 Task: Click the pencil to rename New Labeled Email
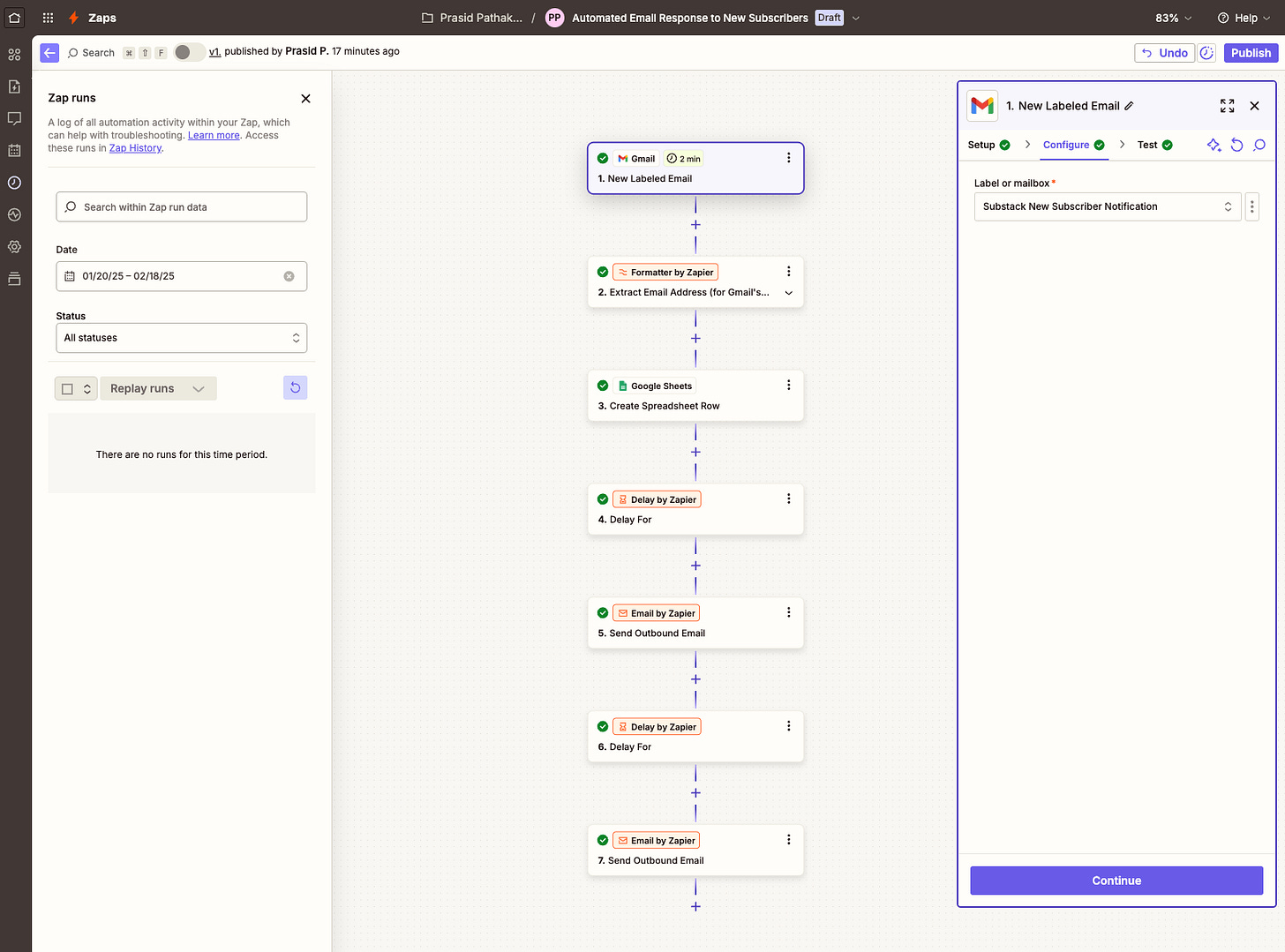tap(1129, 106)
